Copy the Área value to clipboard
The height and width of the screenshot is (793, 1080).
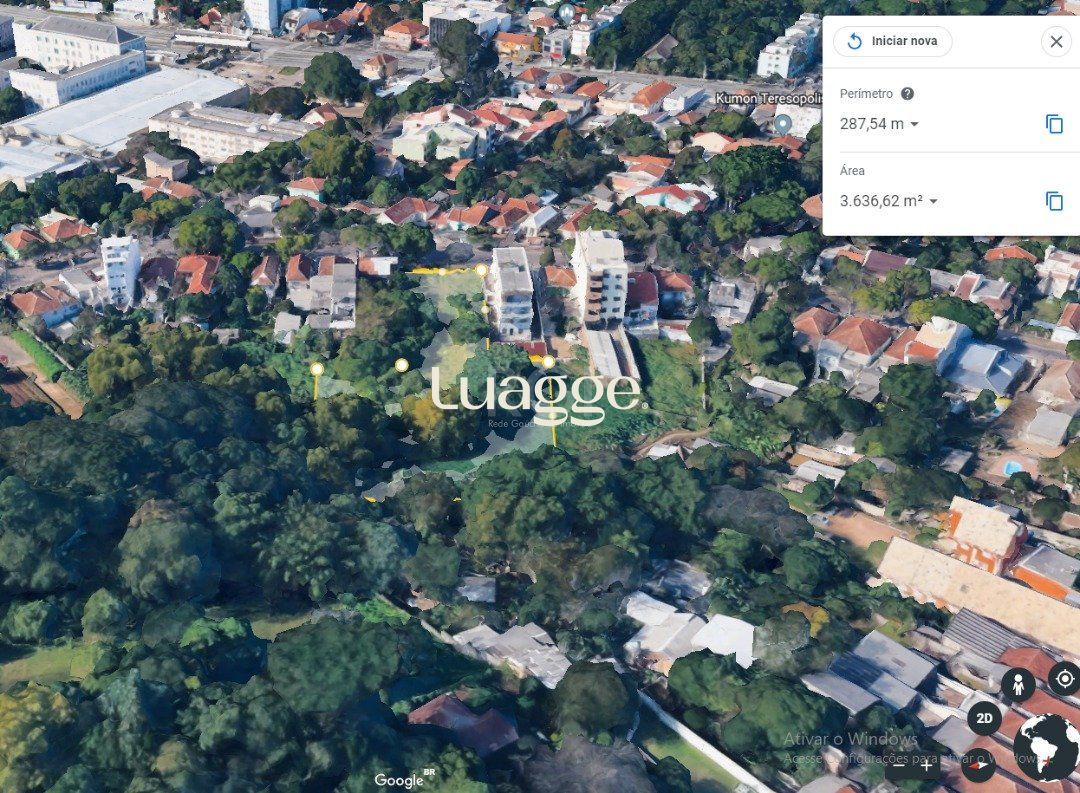[1055, 201]
